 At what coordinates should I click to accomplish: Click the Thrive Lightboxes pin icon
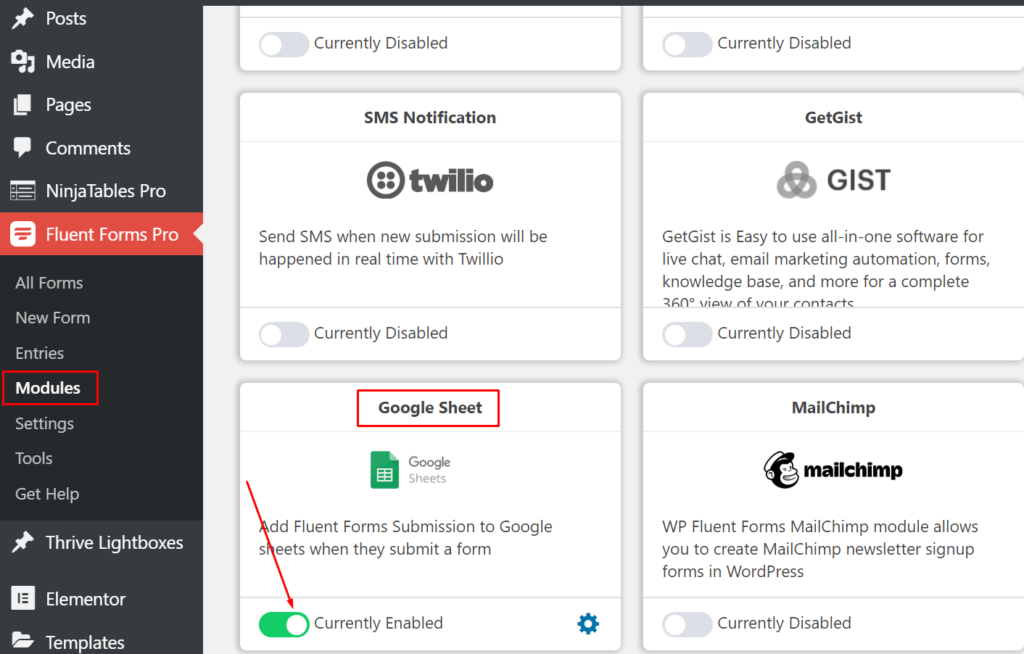coord(23,542)
